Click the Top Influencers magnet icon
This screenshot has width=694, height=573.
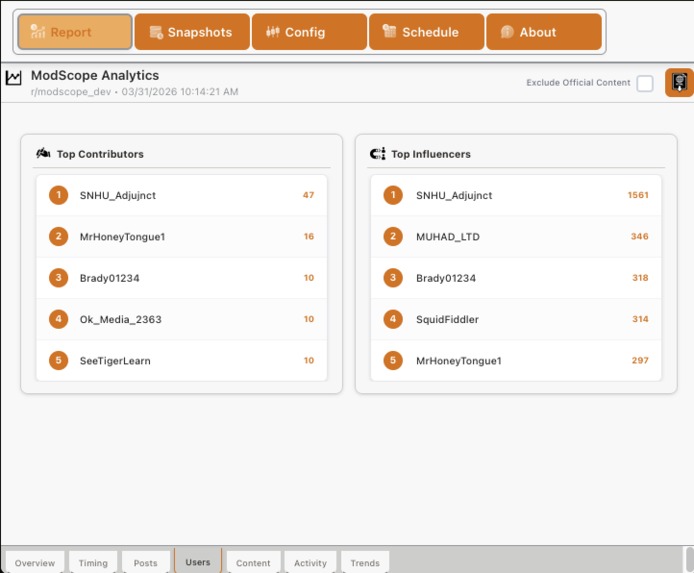point(378,154)
